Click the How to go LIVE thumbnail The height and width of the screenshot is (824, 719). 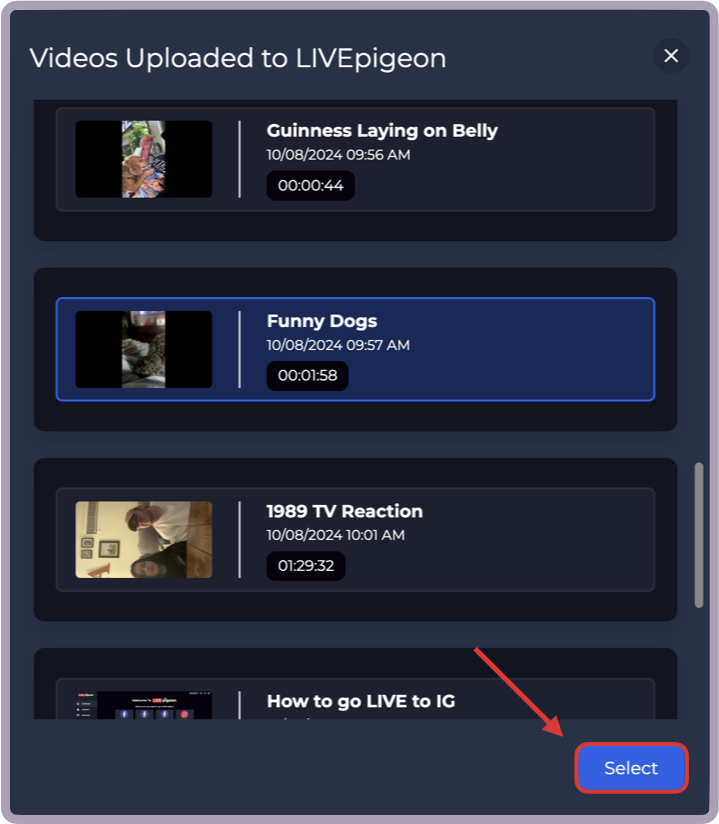pos(143,705)
